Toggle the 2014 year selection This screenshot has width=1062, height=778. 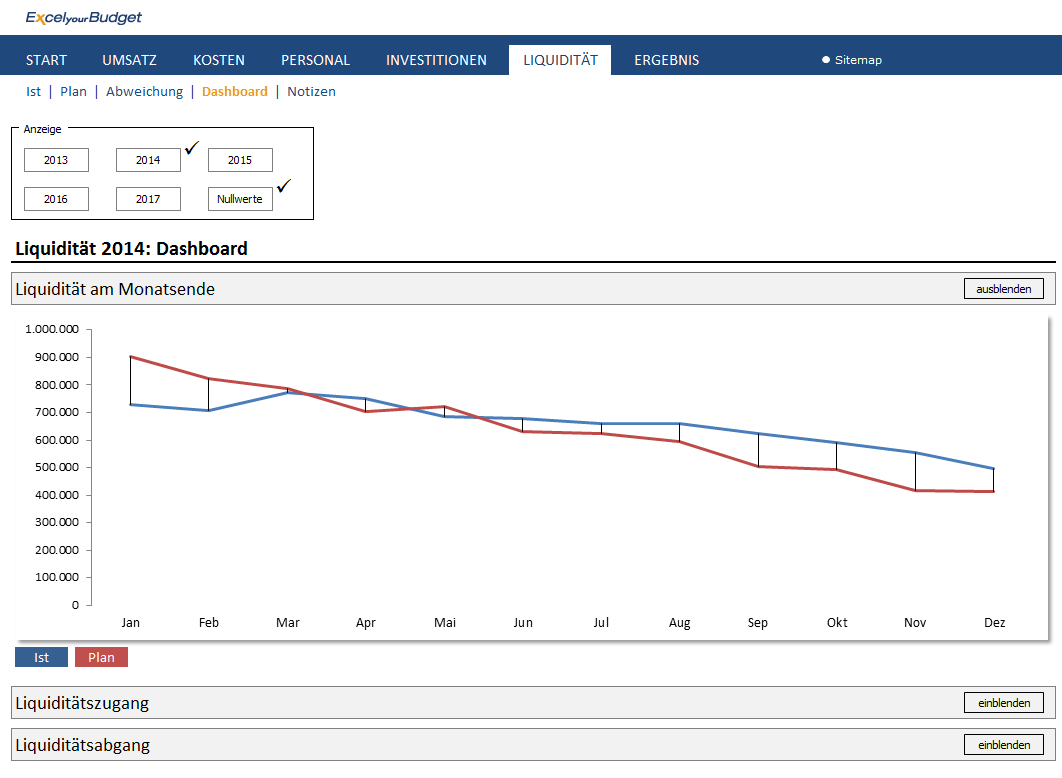(148, 160)
